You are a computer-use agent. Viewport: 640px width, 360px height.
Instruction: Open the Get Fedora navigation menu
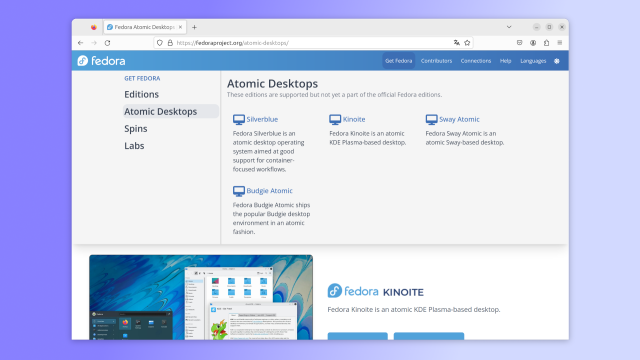point(399,61)
